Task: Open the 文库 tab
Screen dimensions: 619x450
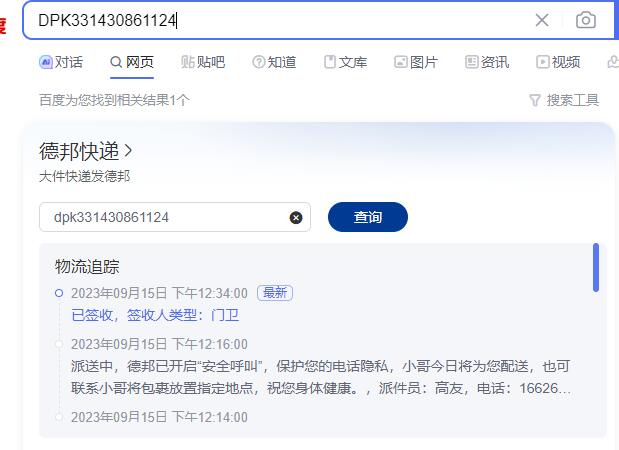Action: point(345,62)
